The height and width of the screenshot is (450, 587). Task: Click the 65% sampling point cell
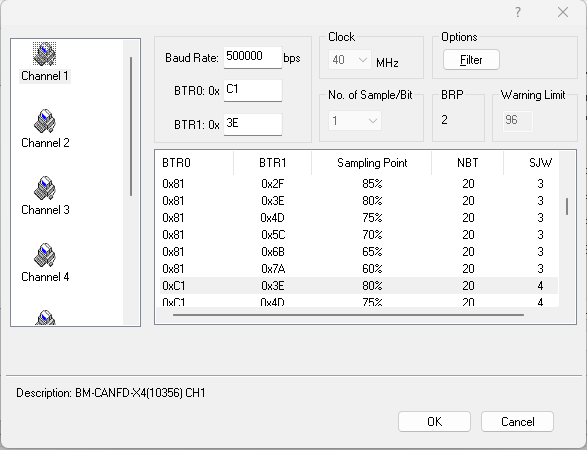(x=372, y=252)
